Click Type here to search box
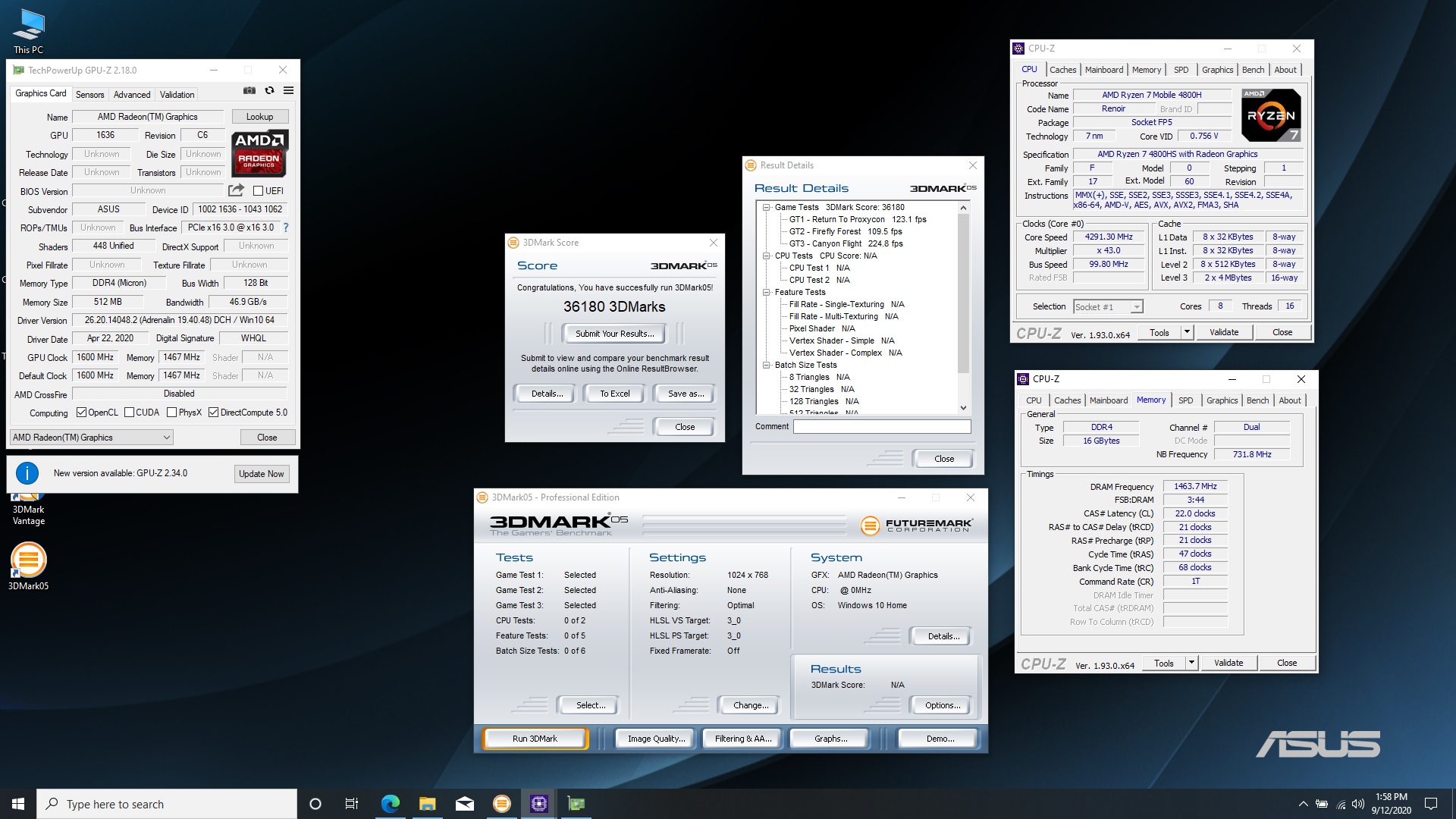Image resolution: width=1456 pixels, height=819 pixels. [x=167, y=804]
